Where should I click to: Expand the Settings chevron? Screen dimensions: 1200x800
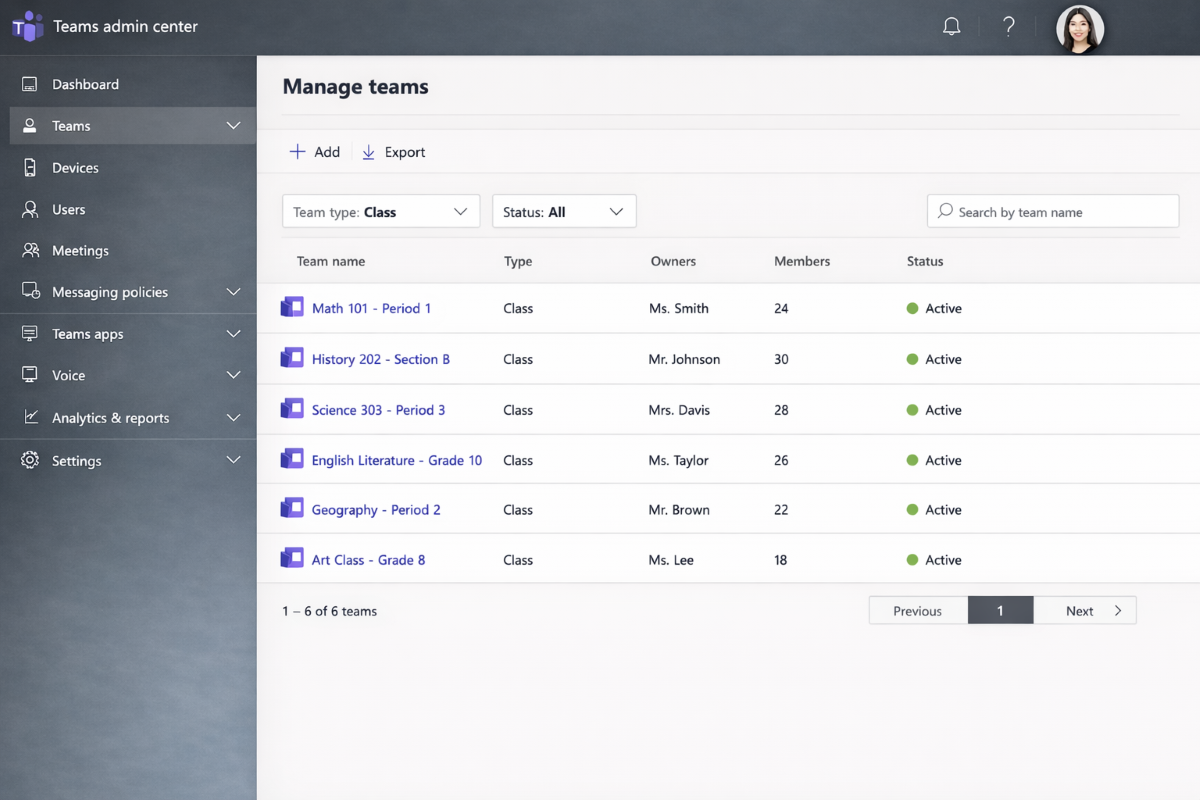click(233, 460)
